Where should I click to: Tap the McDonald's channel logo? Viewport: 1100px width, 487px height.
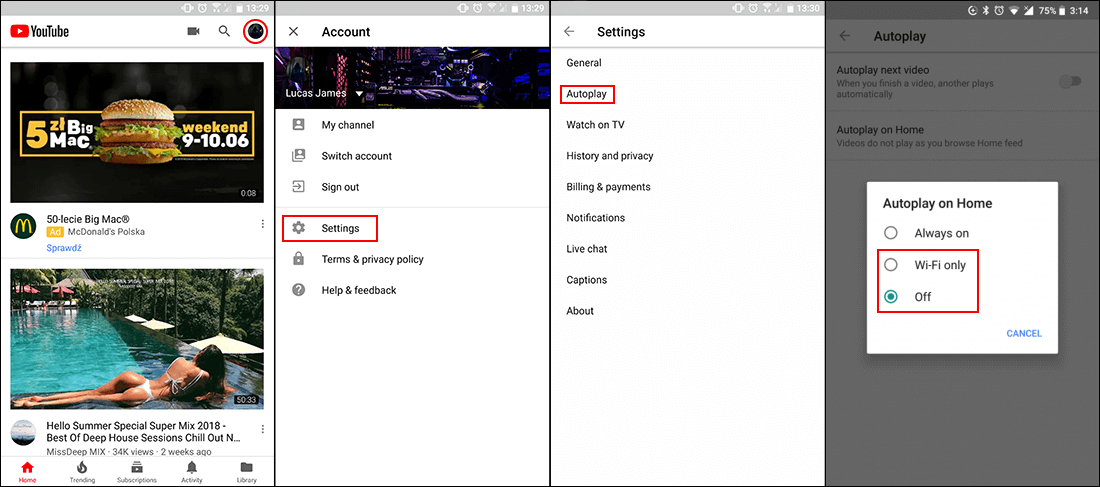coord(23,225)
